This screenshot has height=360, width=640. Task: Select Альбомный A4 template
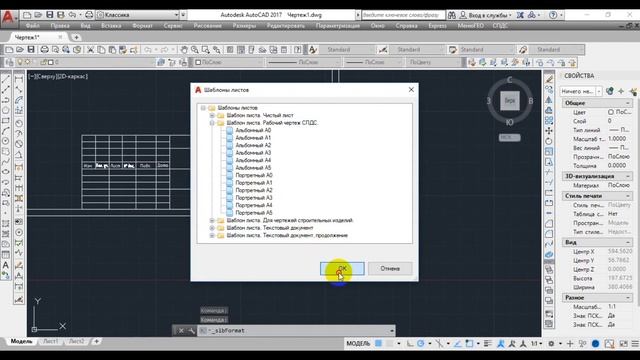253,160
